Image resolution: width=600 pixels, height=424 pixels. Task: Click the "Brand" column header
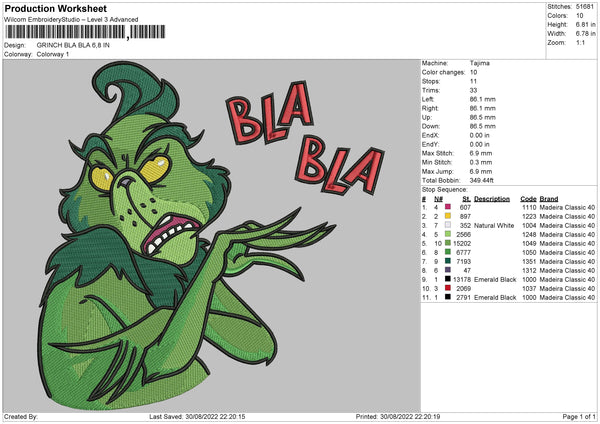point(549,199)
